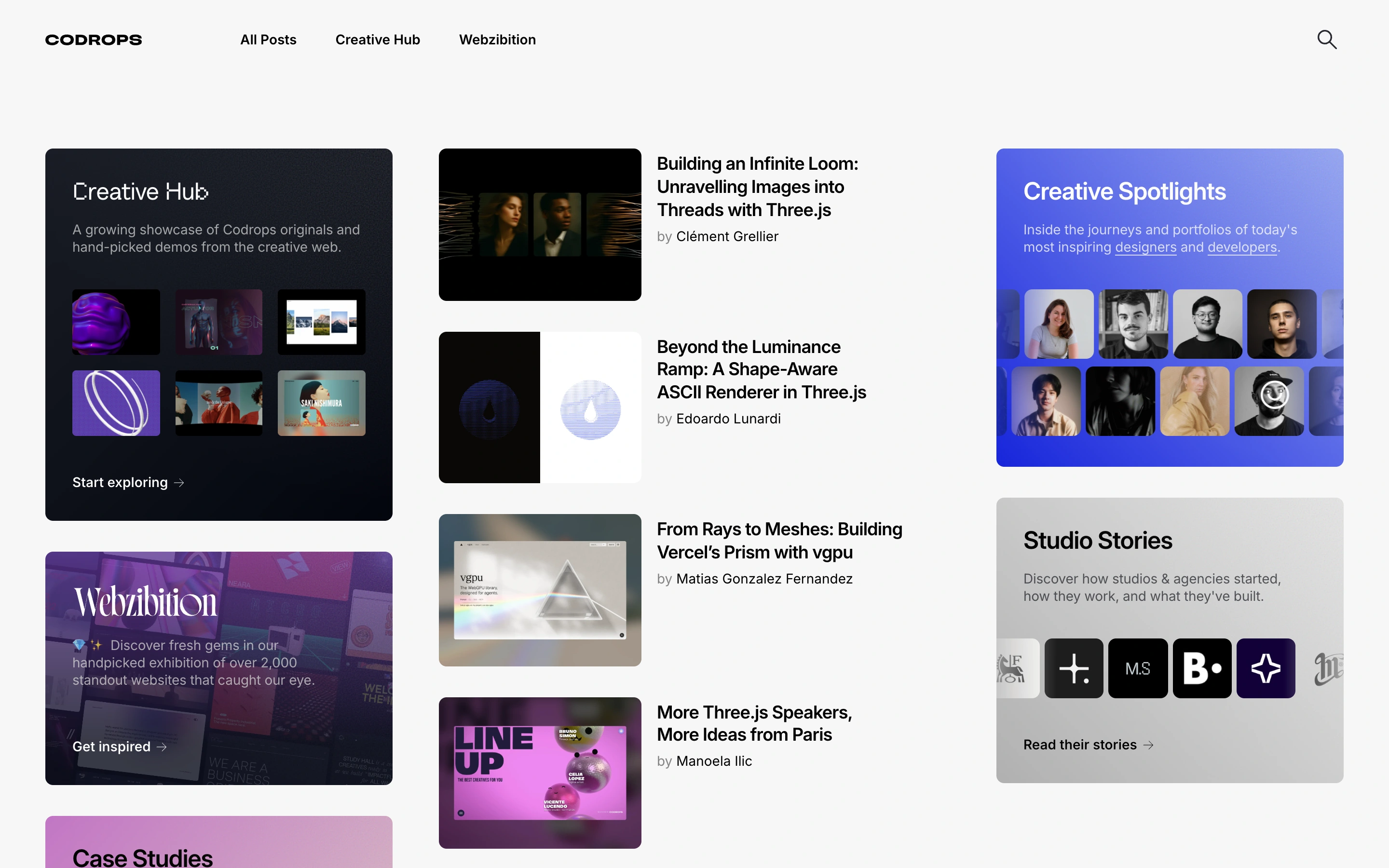Open From Rays to Meshes article title

coord(779,540)
